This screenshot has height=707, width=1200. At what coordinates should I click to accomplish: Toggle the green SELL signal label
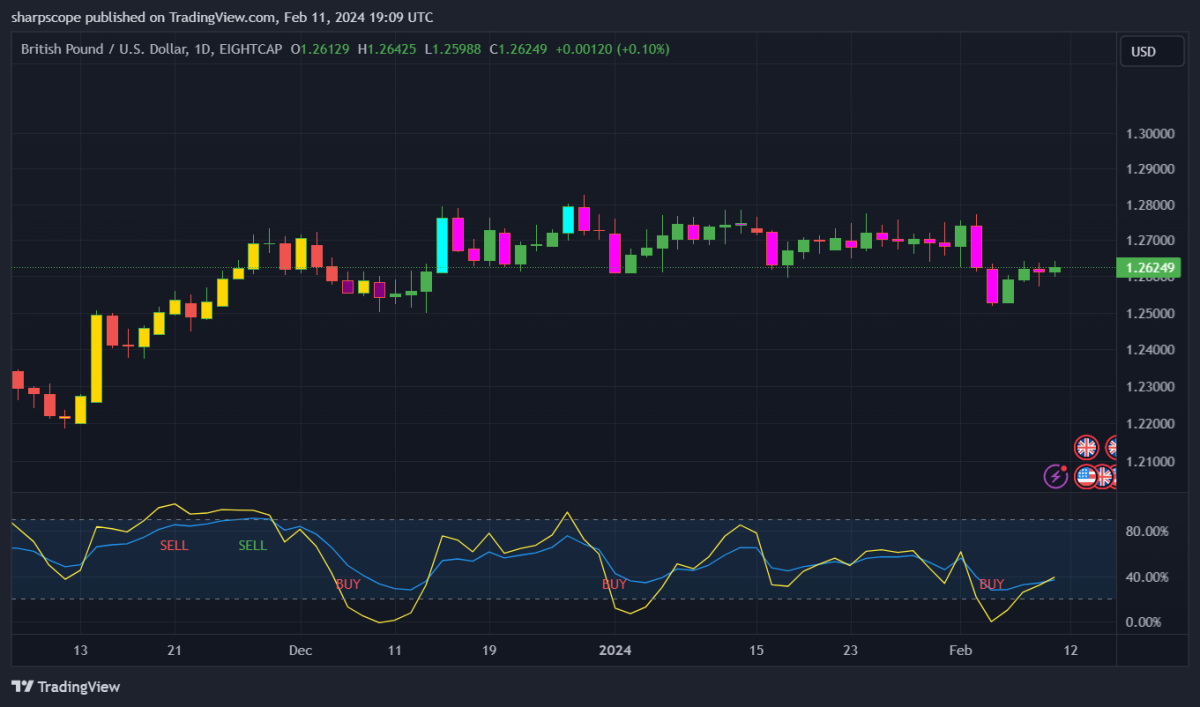point(252,546)
